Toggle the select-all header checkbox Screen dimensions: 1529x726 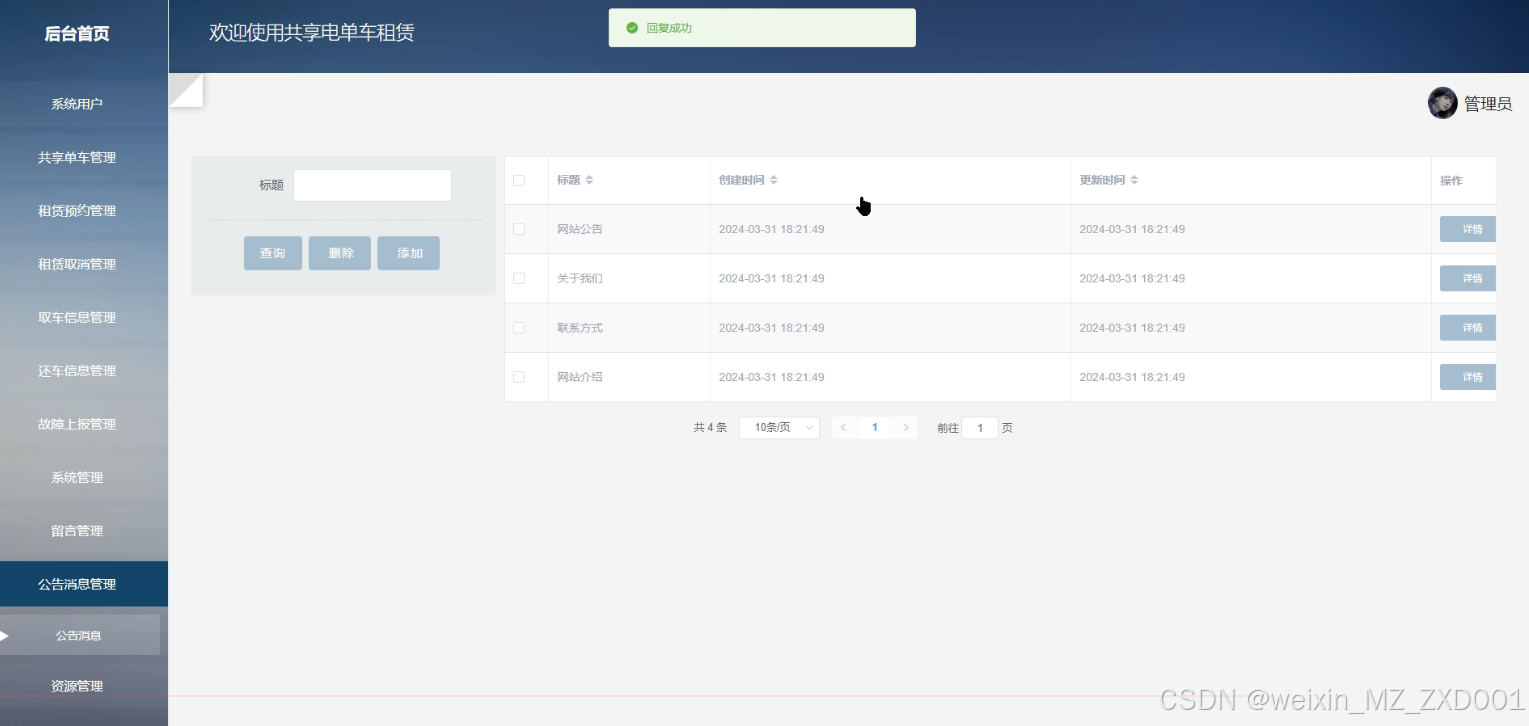(519, 181)
